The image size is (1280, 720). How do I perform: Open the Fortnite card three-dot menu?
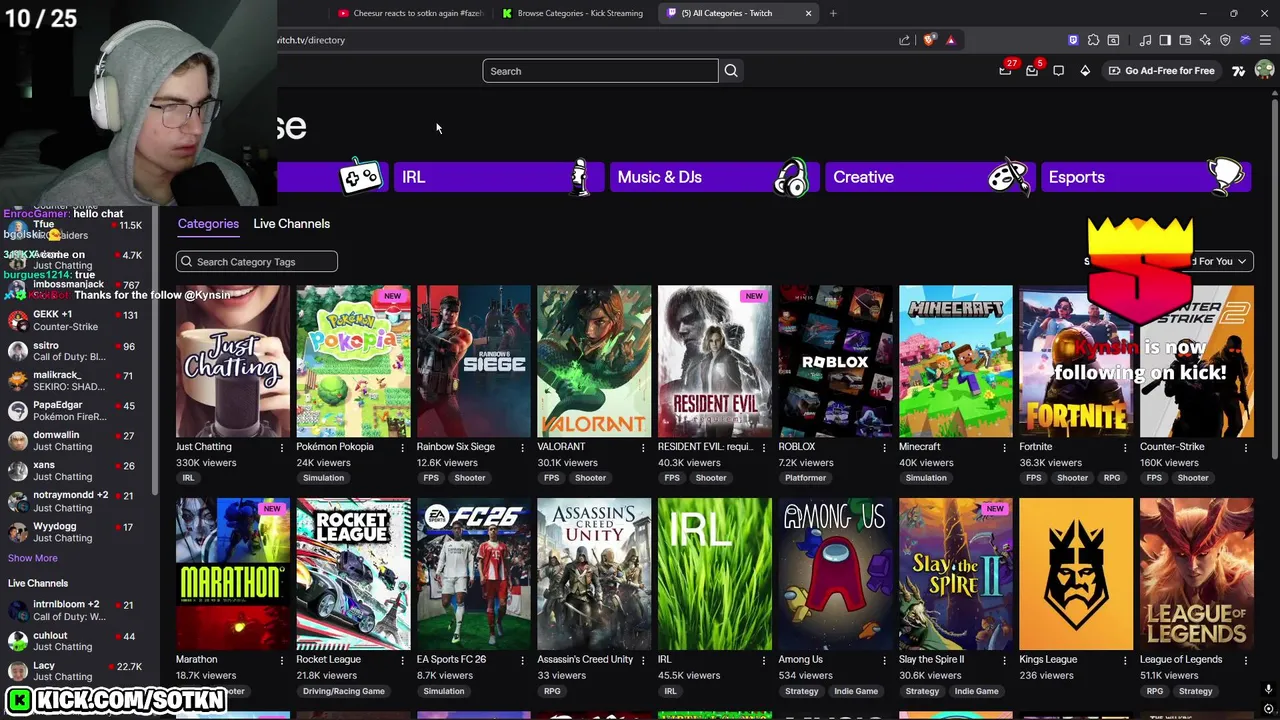1125,447
